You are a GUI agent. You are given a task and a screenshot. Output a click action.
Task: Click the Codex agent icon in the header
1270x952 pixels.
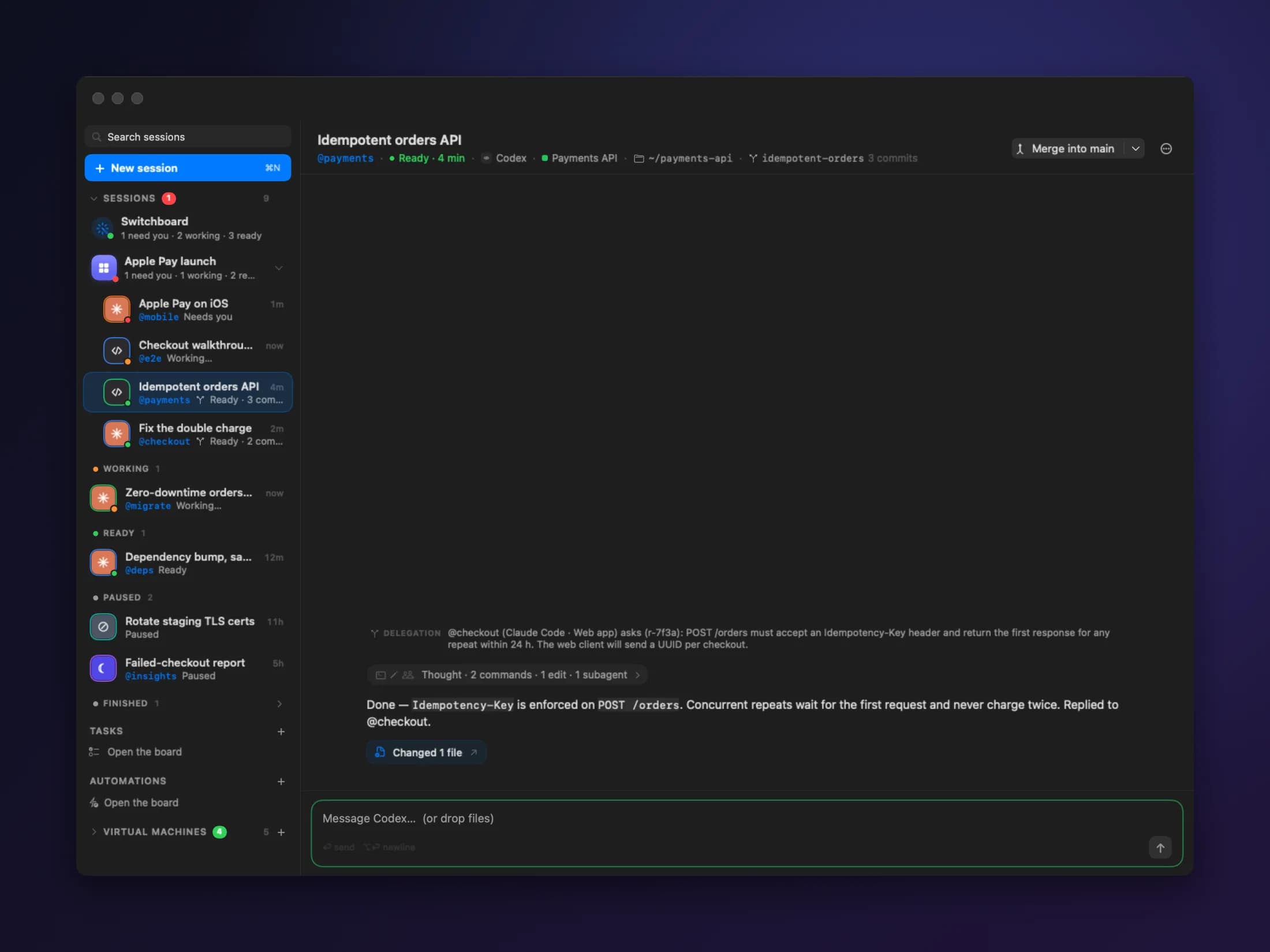pyautogui.click(x=486, y=158)
